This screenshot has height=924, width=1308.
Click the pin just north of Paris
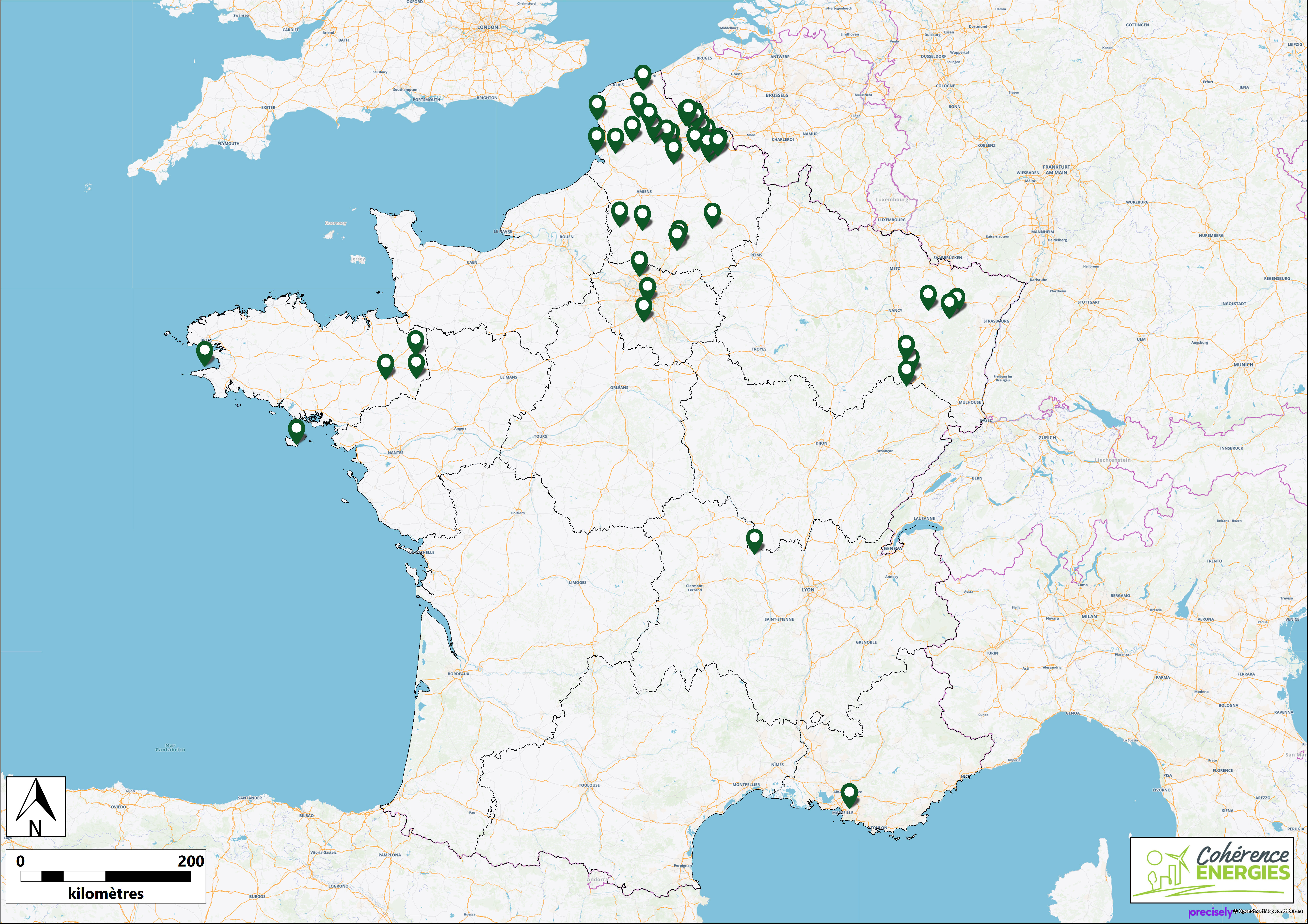point(639,262)
